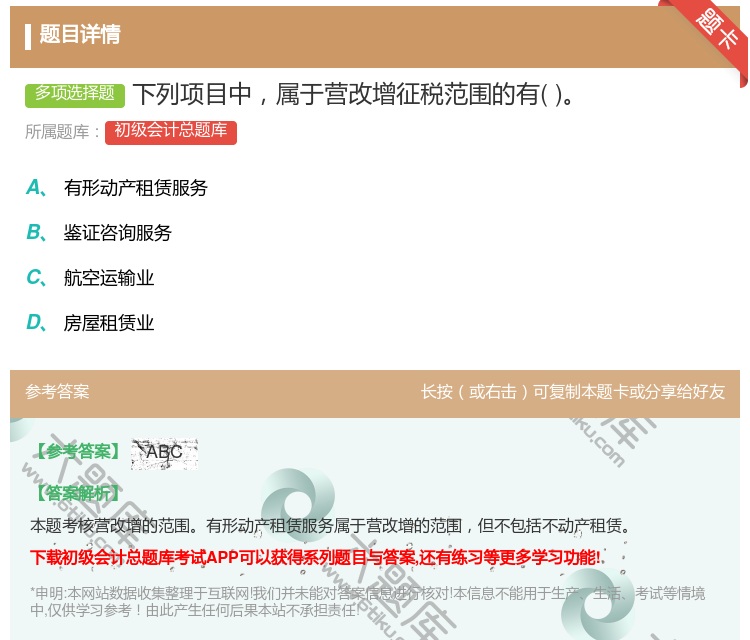Click the 长按（或右击）可复制本题卡 hint text
The height and width of the screenshot is (640, 750).
coord(573,392)
